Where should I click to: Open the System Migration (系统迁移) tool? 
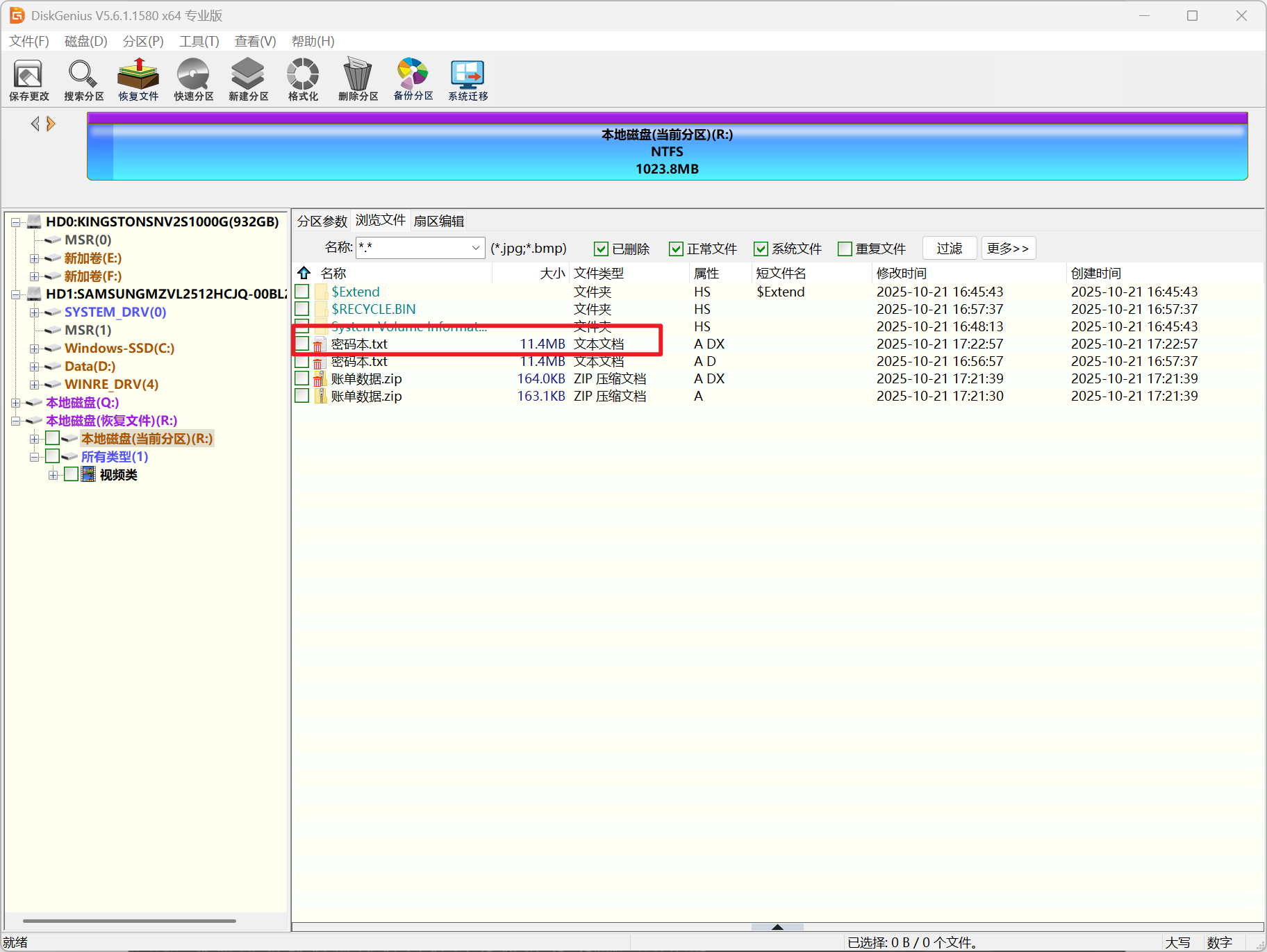tap(467, 80)
